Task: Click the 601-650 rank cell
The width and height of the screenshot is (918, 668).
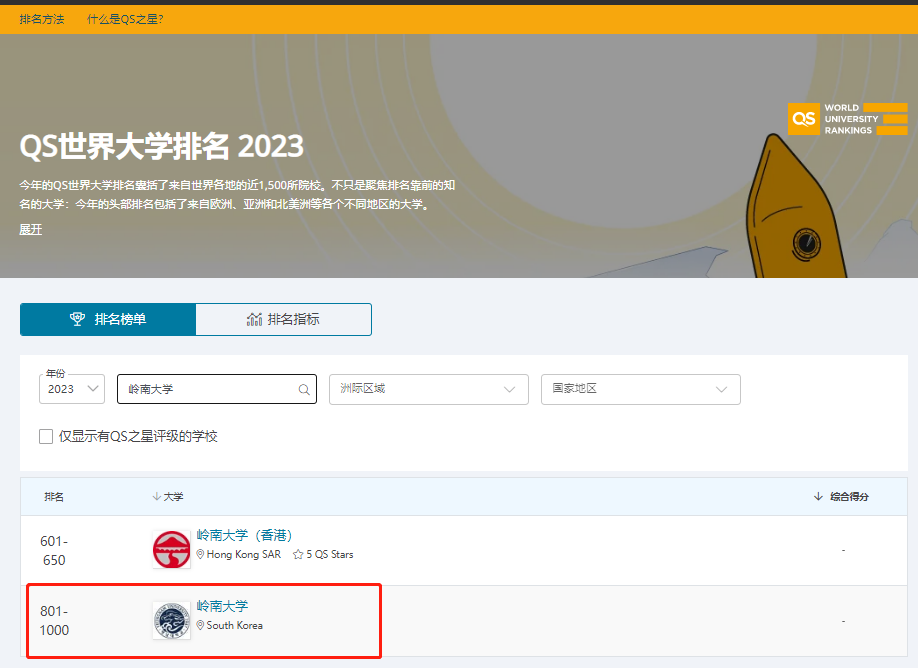Action: pos(54,550)
